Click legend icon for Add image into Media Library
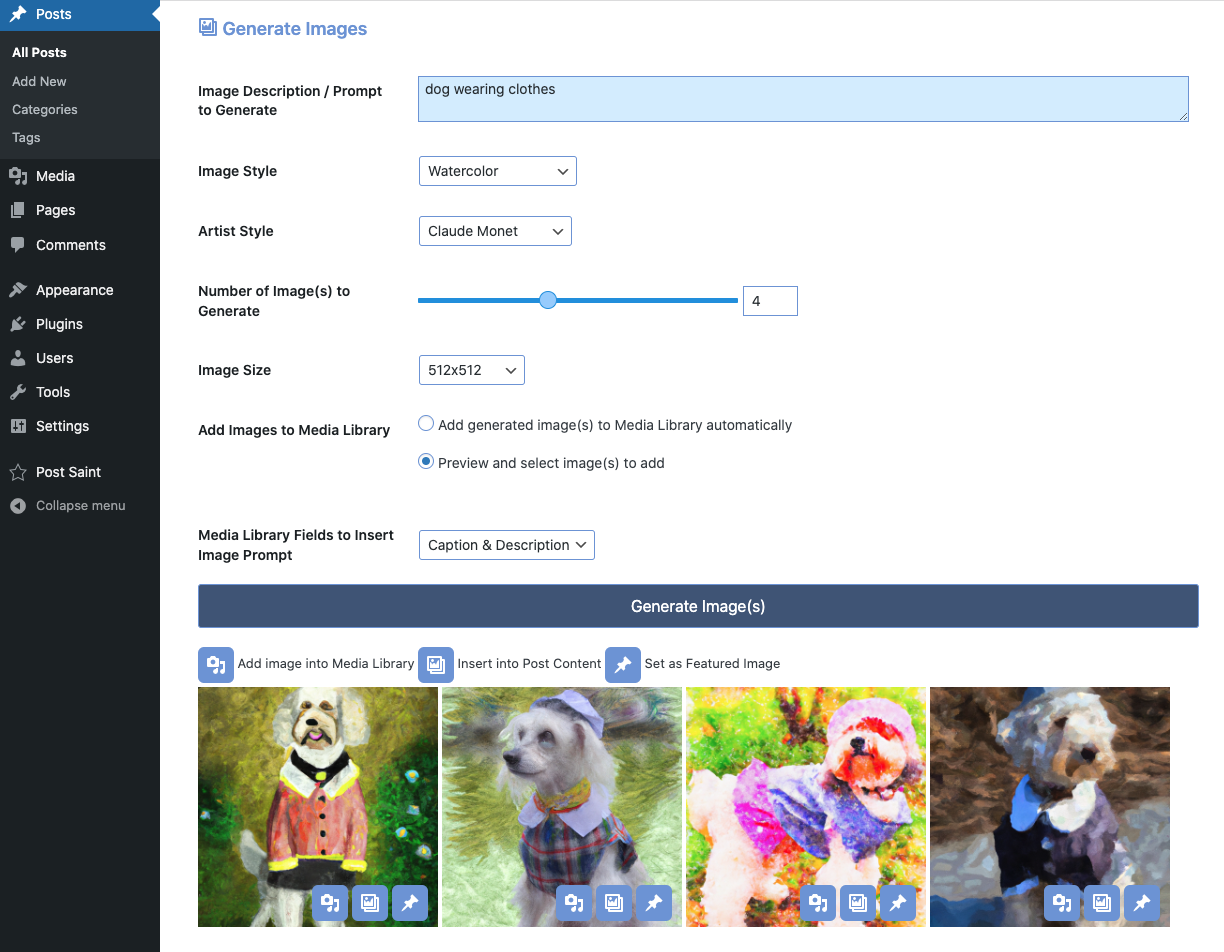 click(x=216, y=664)
